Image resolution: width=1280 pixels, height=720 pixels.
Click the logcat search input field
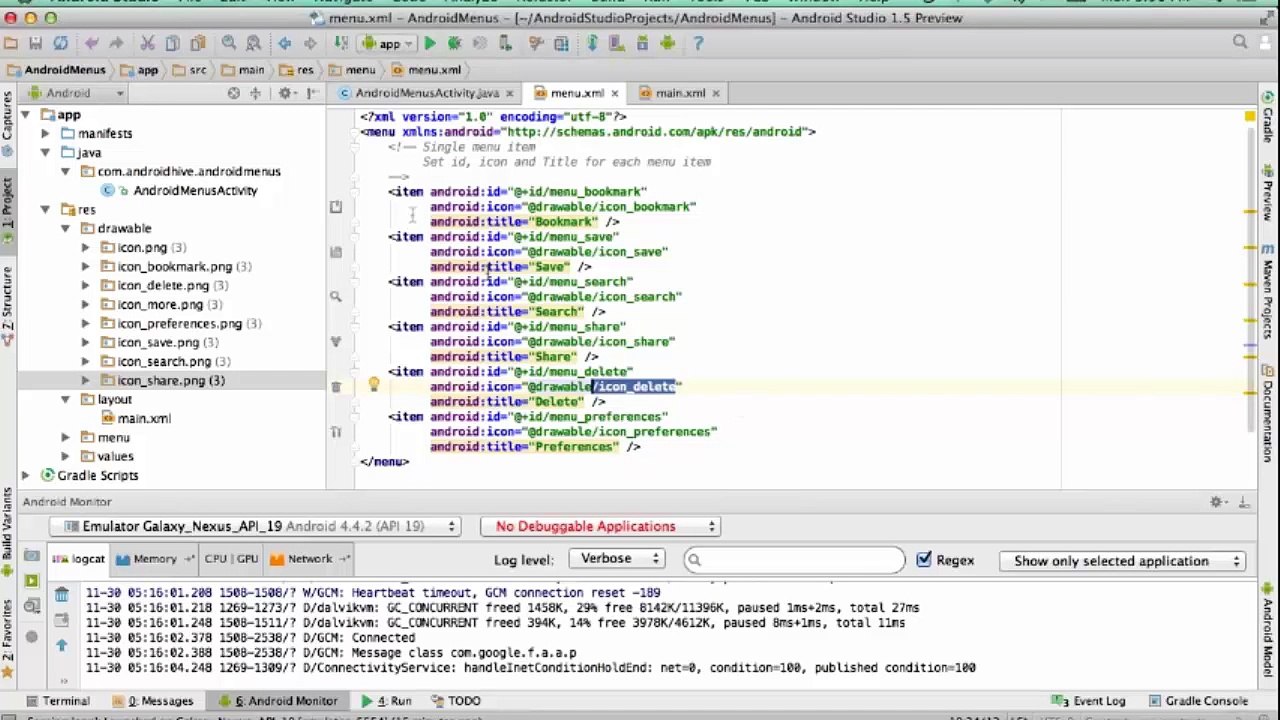coord(794,560)
